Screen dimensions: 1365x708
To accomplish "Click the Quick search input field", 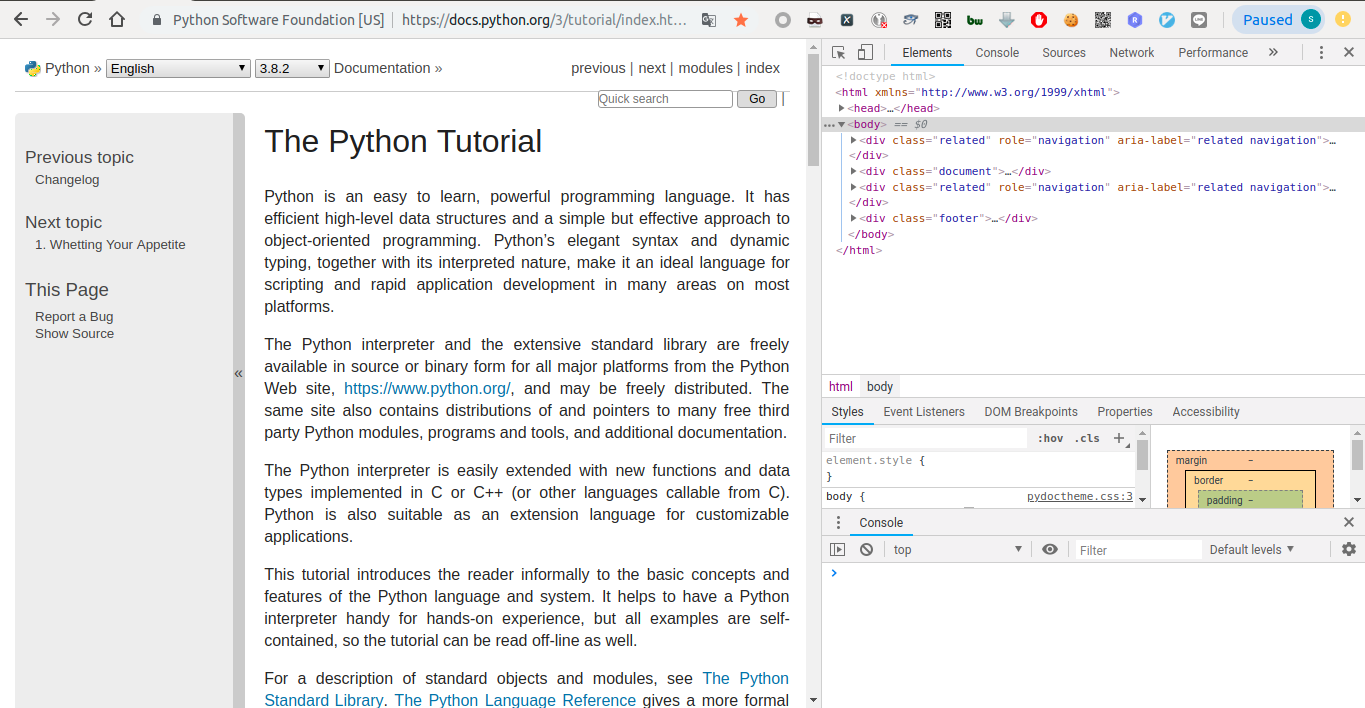I will [664, 98].
